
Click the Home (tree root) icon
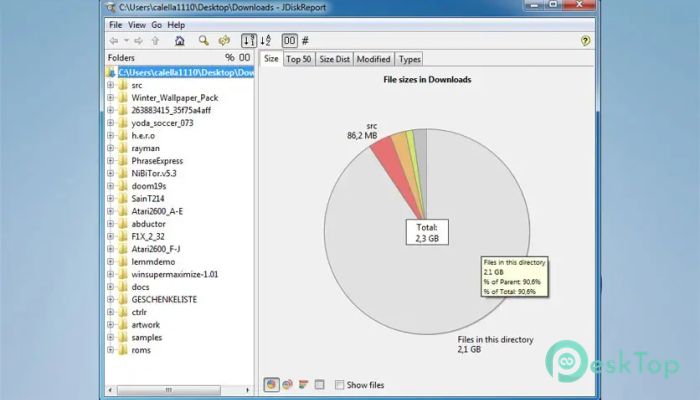click(x=179, y=41)
